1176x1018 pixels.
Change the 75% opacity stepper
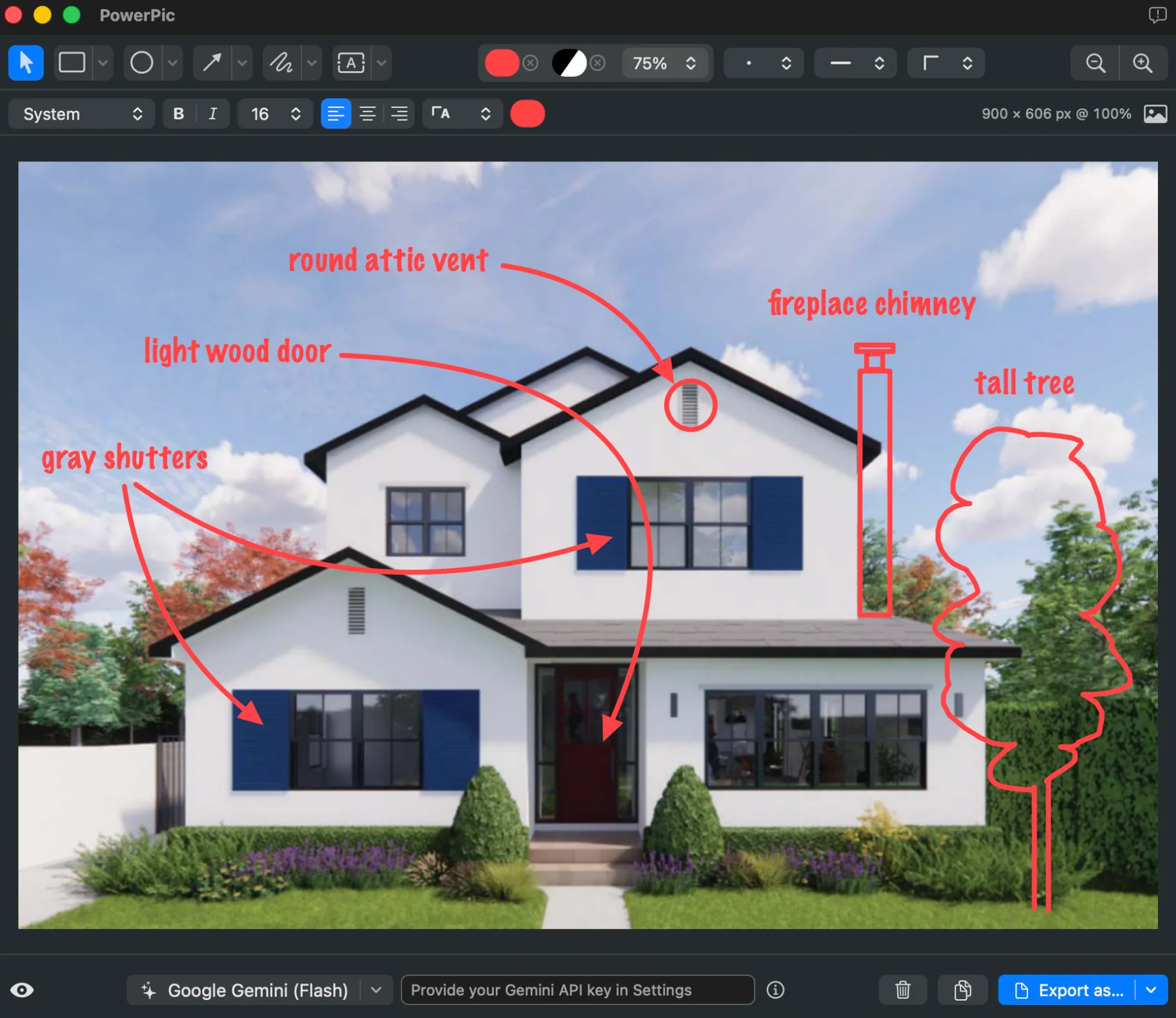click(665, 63)
